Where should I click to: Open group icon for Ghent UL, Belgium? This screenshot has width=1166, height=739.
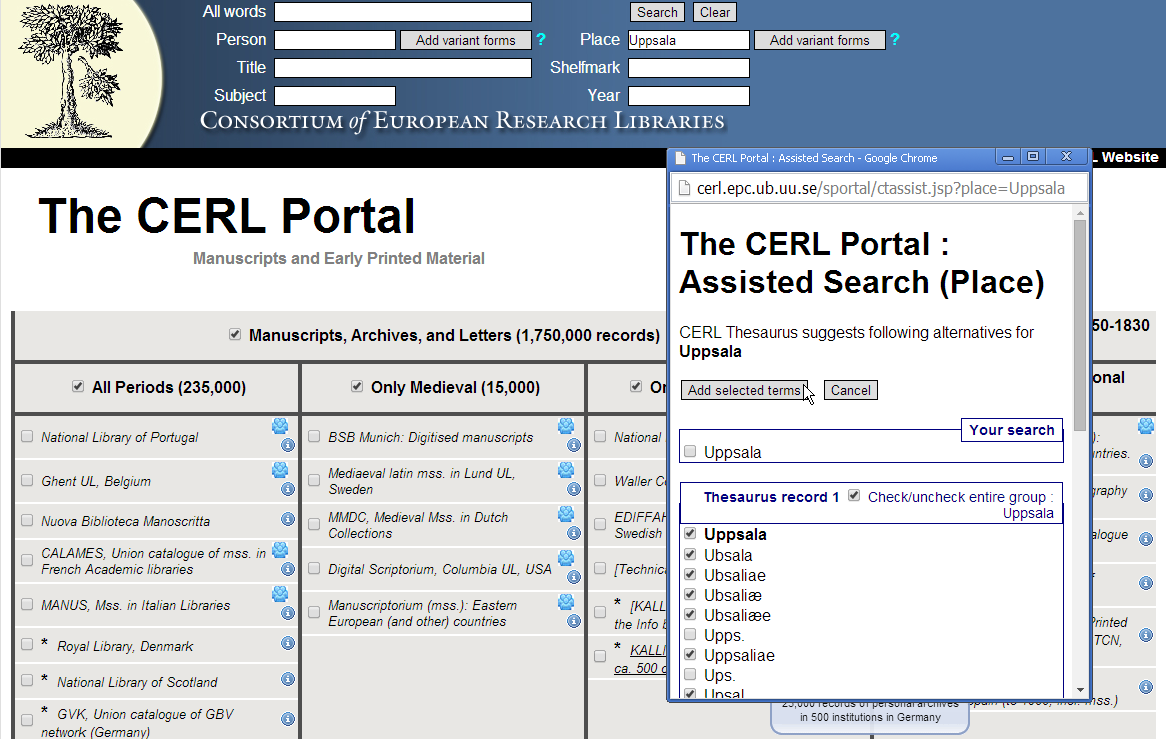point(280,470)
